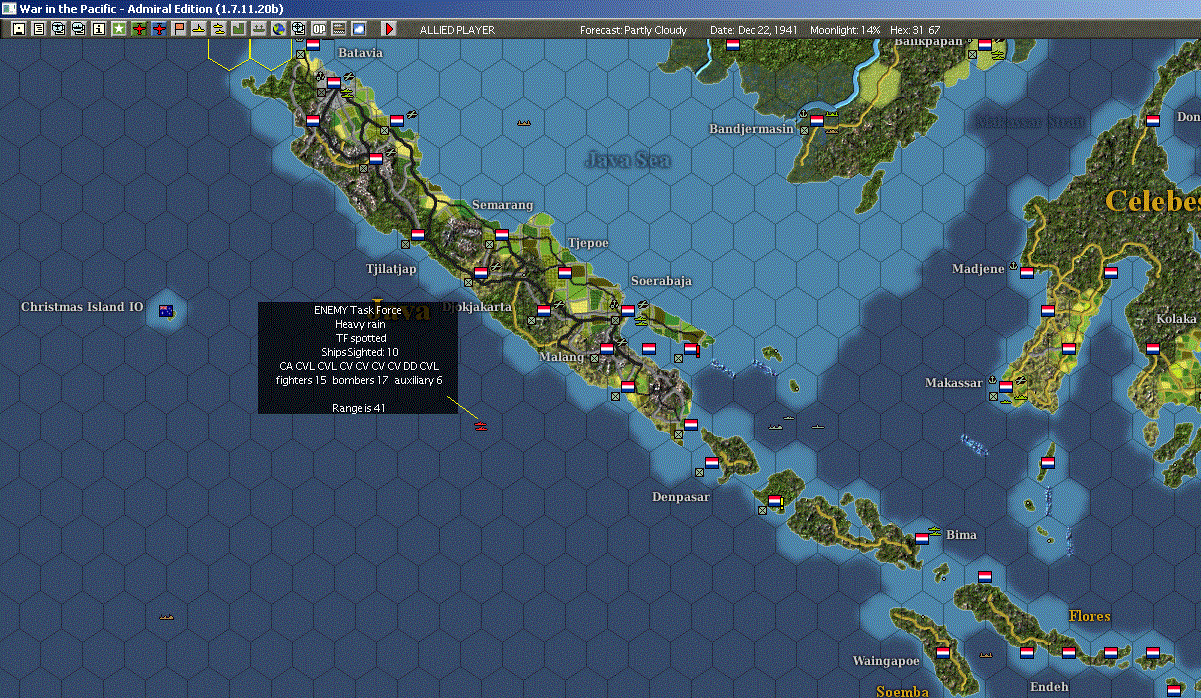Select the Bima base flag
The height and width of the screenshot is (698, 1201).
pos(922,538)
